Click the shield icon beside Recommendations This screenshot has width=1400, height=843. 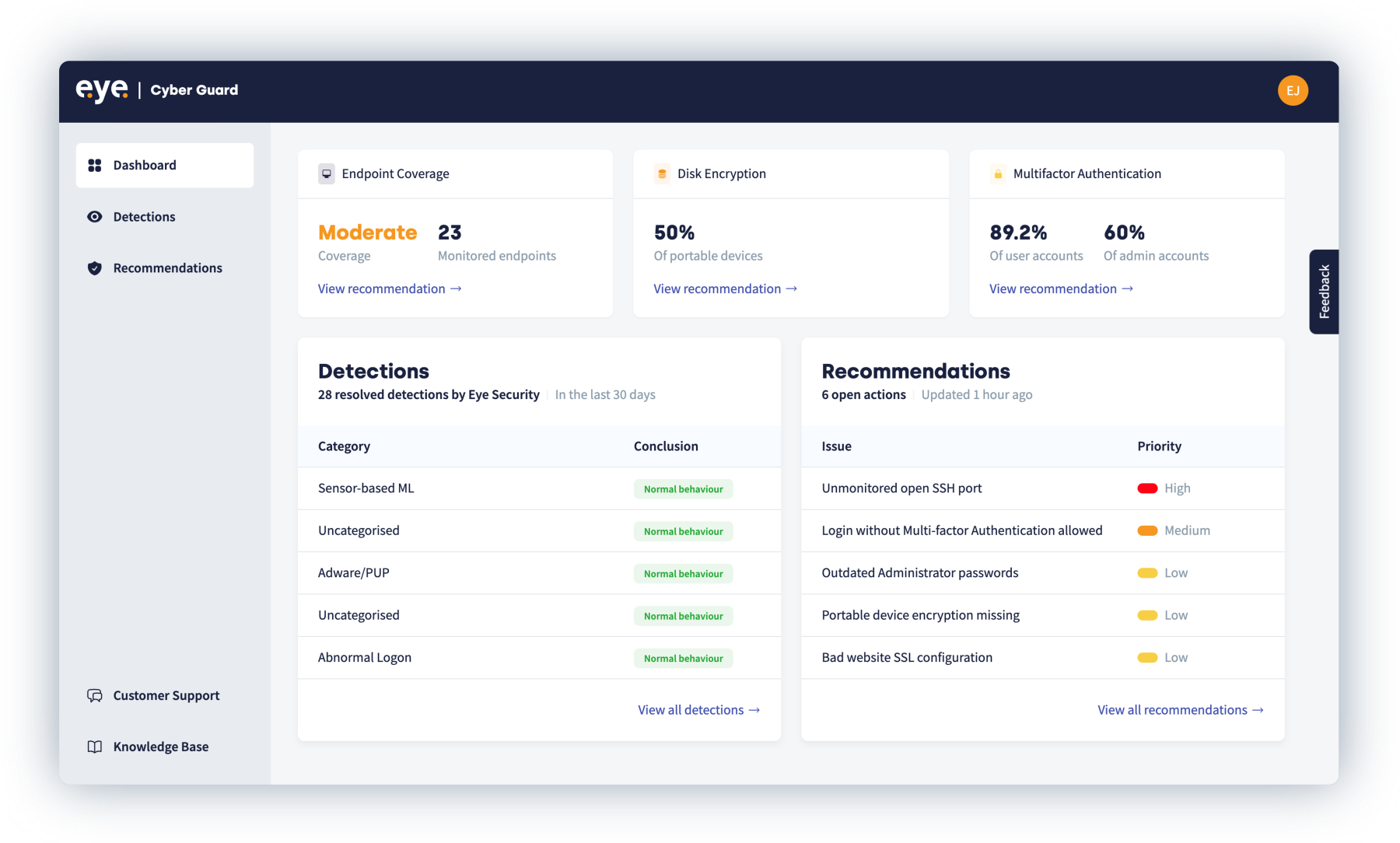click(x=94, y=268)
